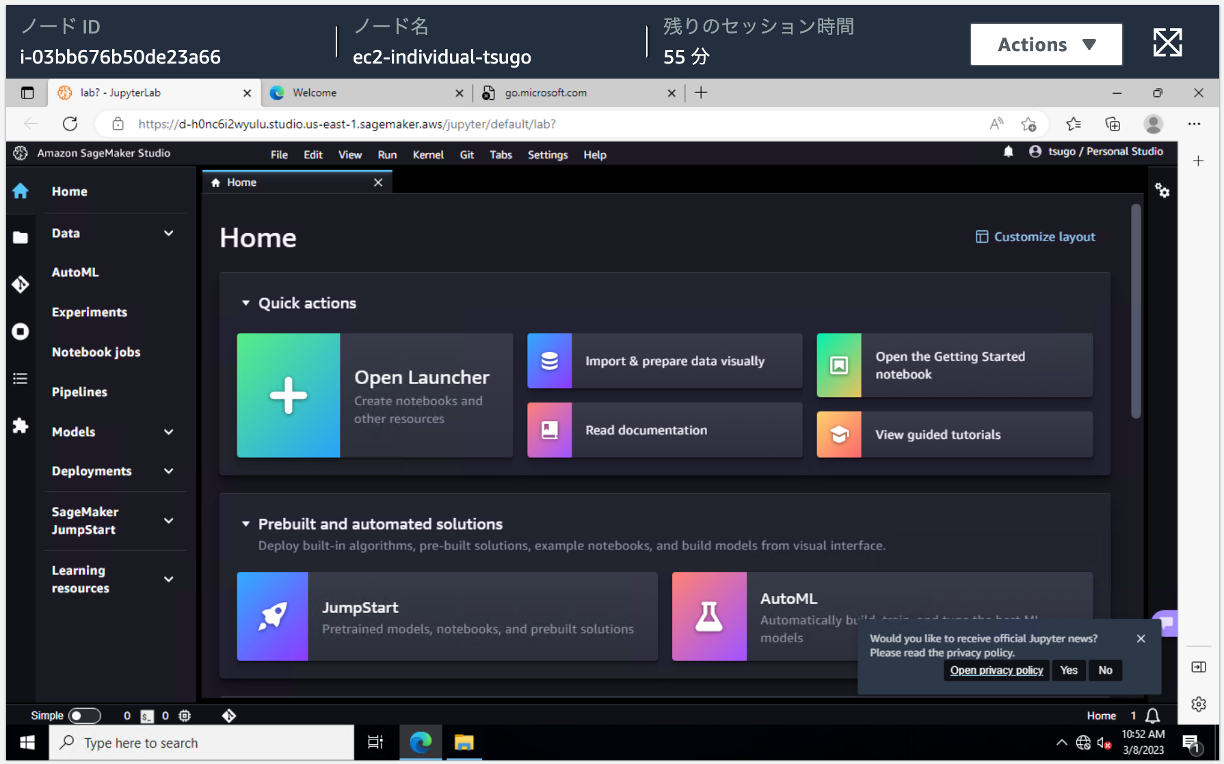Accept Jupyter news with the Yes button

[x=1068, y=670]
